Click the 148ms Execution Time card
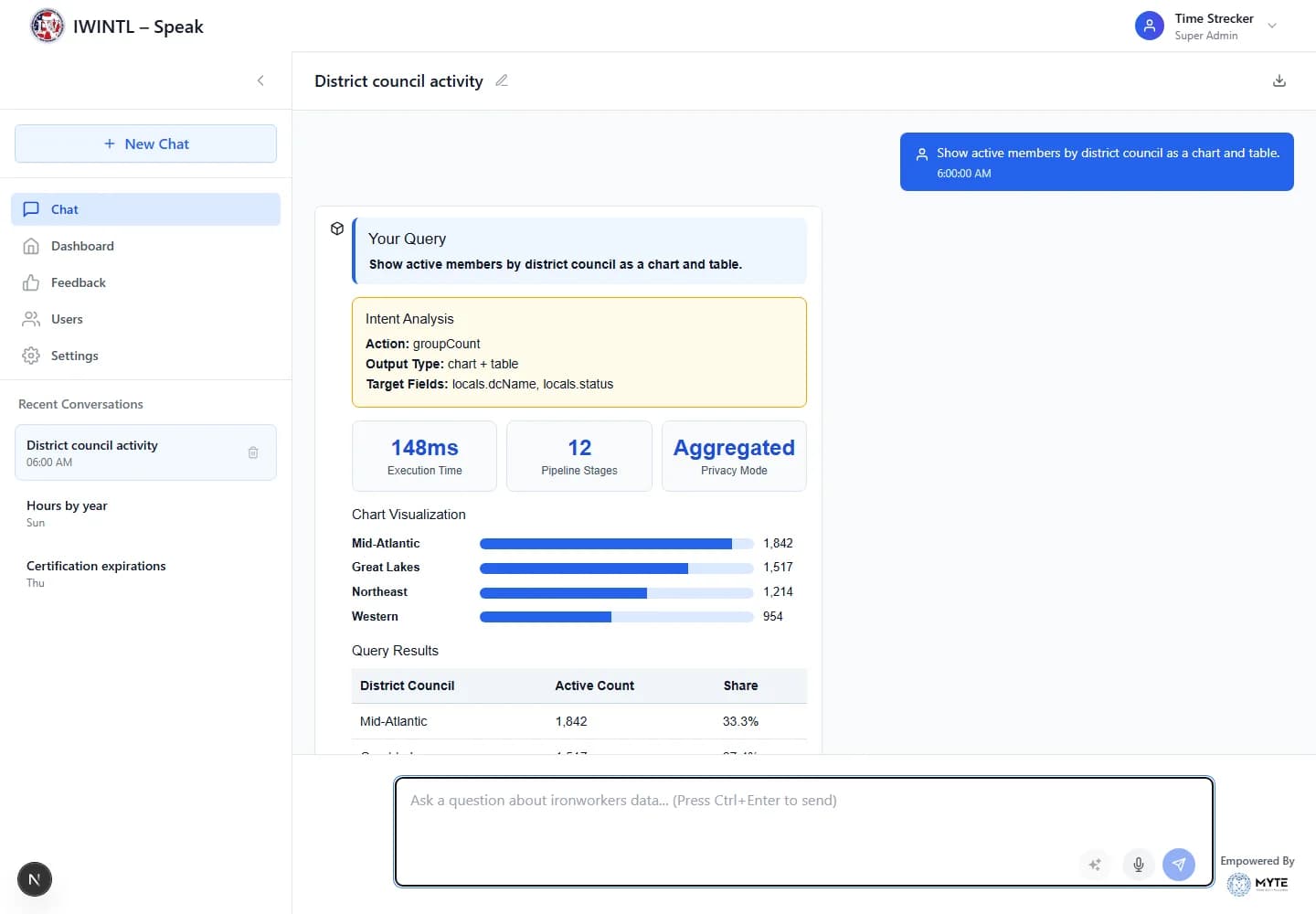 (424, 456)
